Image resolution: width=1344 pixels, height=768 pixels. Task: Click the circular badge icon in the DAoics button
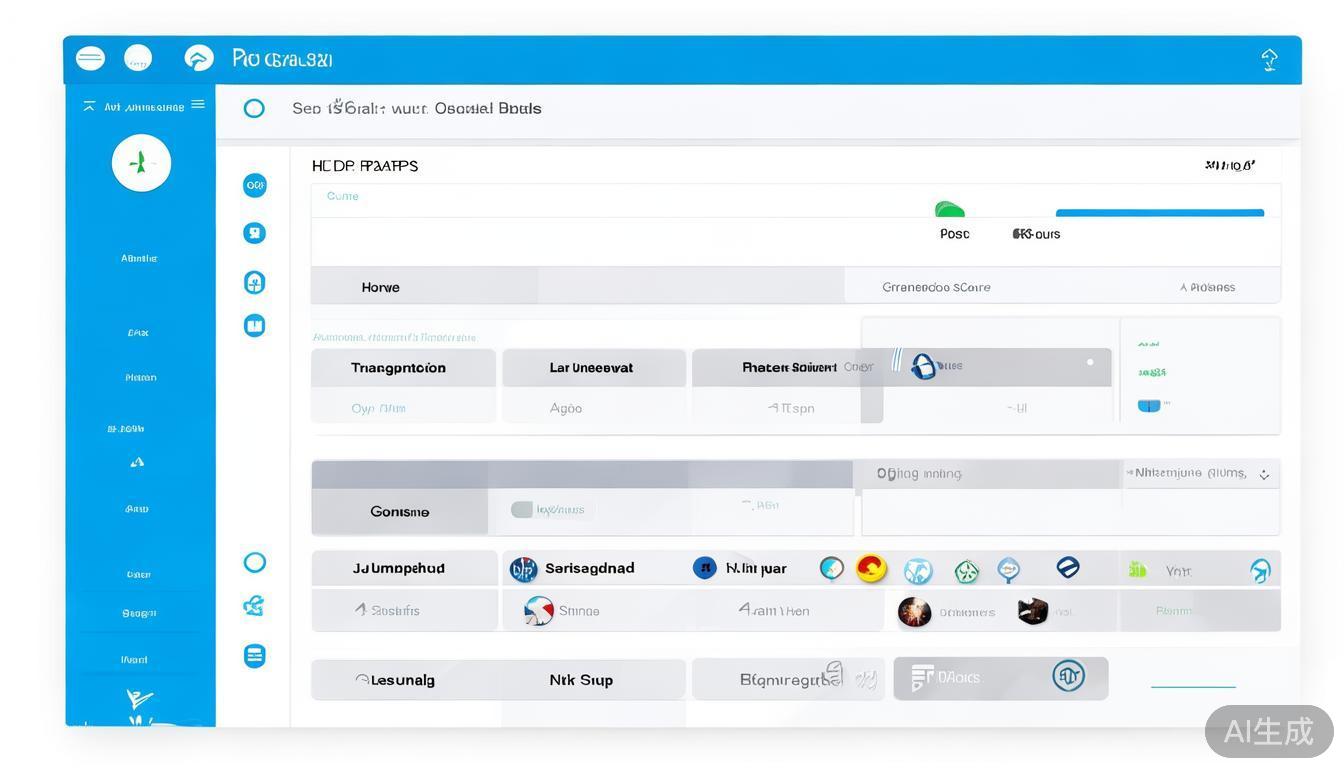(x=1068, y=677)
